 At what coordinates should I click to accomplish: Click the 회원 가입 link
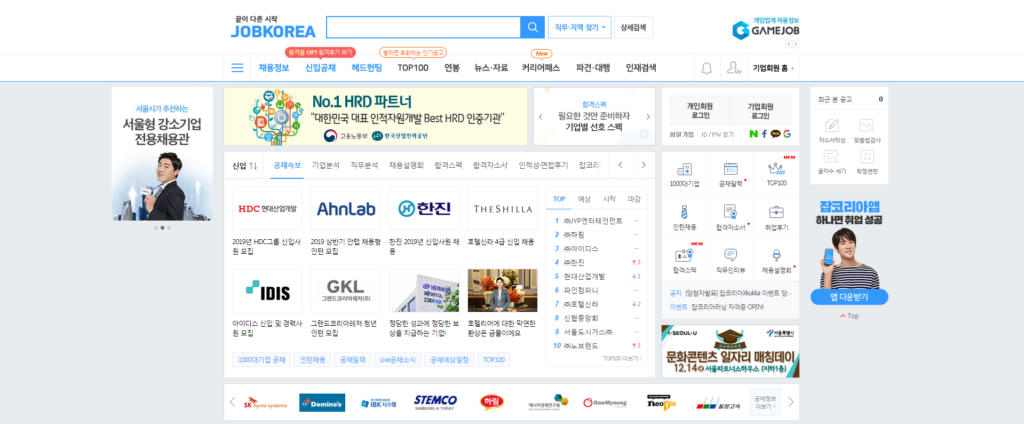(x=681, y=135)
